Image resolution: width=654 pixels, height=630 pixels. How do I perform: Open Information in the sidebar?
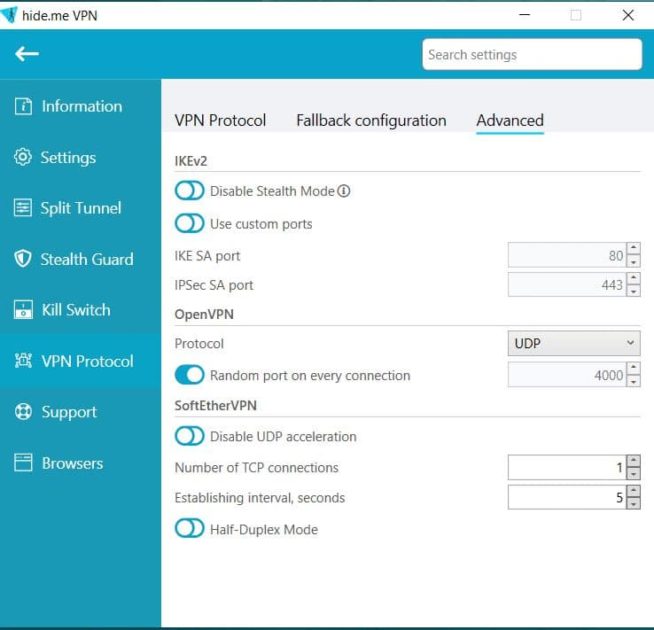click(x=80, y=106)
